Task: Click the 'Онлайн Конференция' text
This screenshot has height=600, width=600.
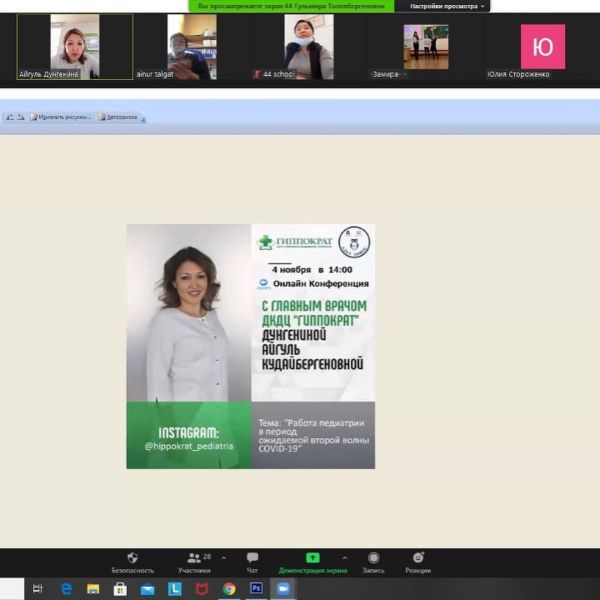Action: [x=321, y=284]
